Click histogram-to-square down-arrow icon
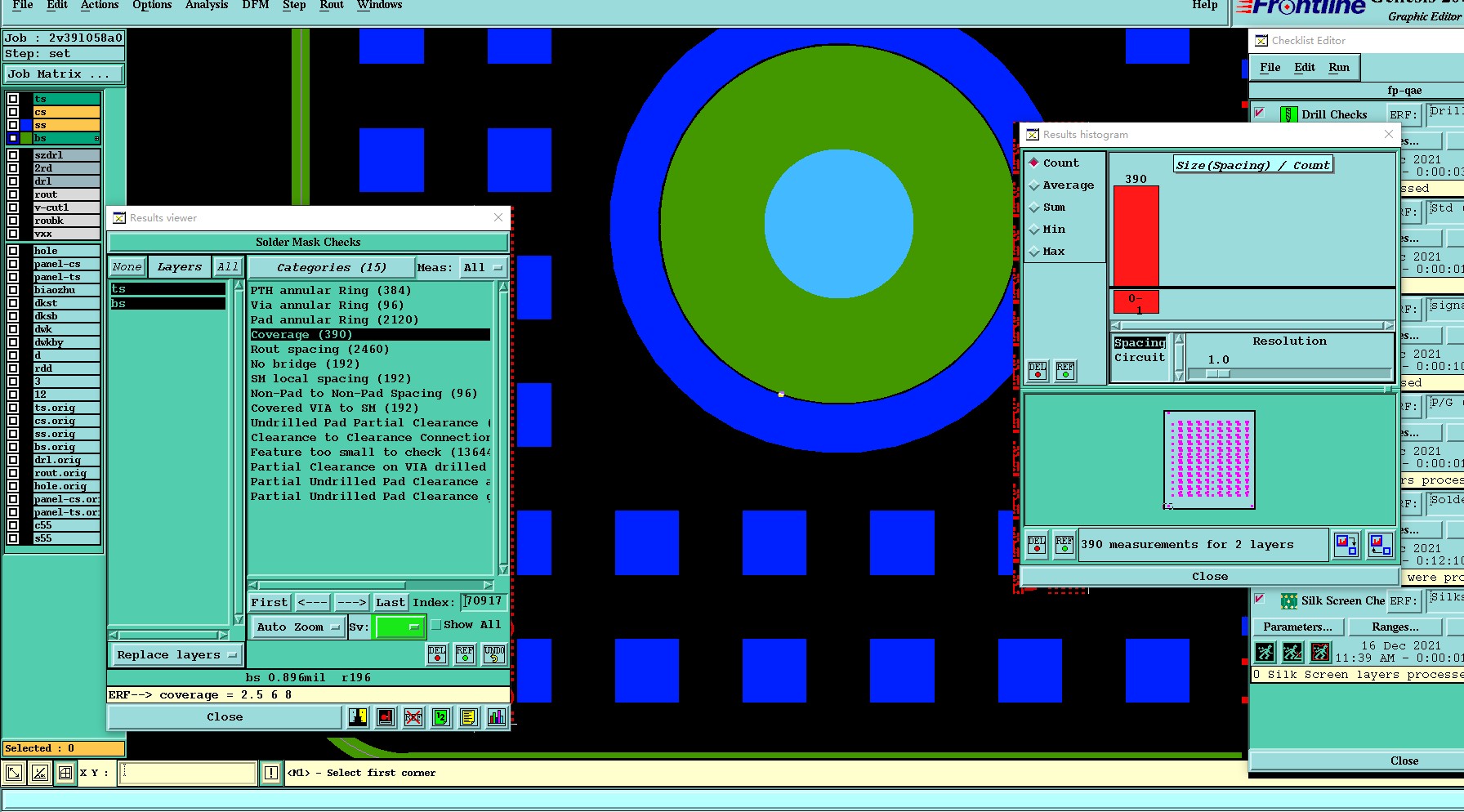The height and width of the screenshot is (812, 1464). click(1346, 545)
